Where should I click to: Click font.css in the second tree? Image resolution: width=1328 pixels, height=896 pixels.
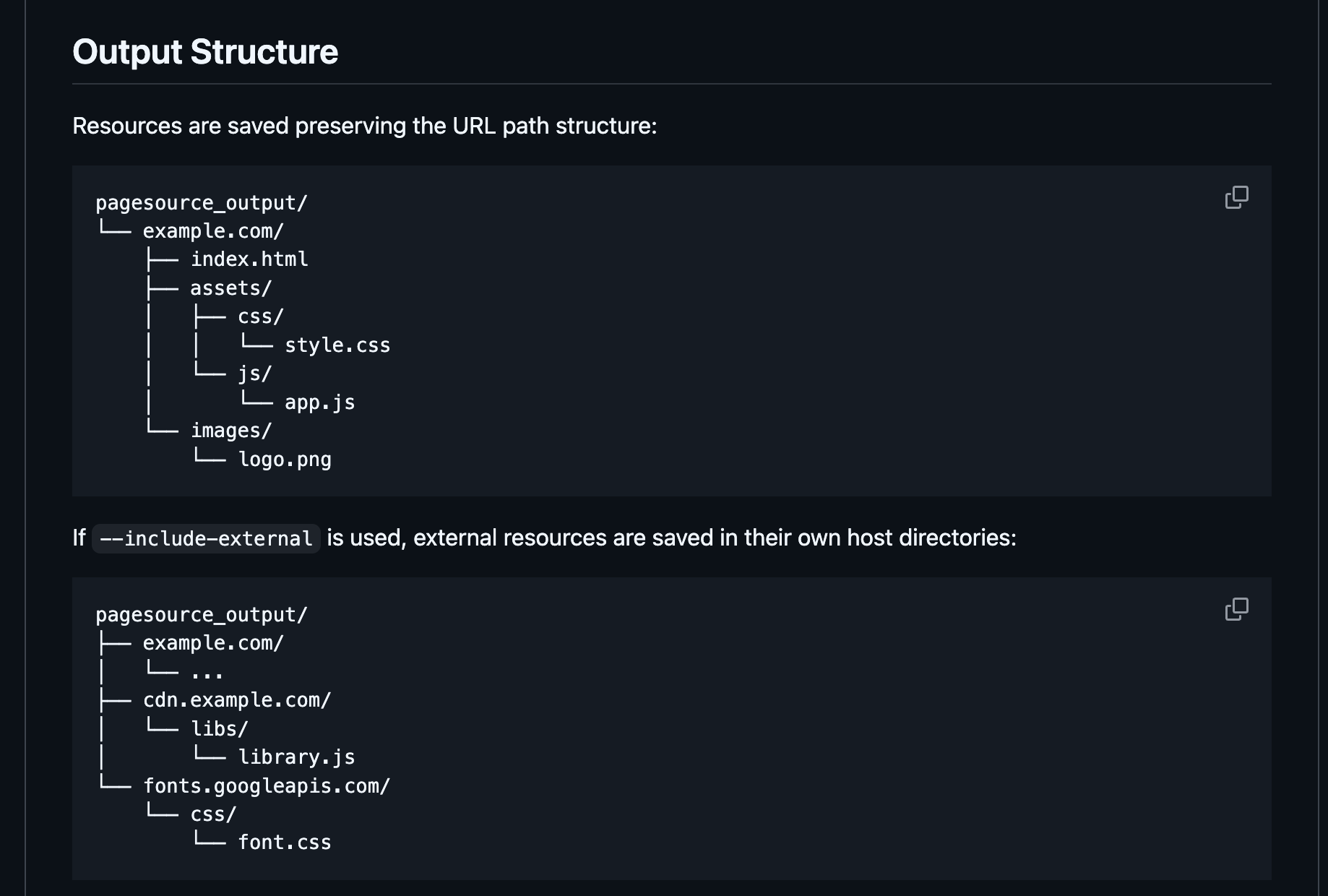[284, 842]
